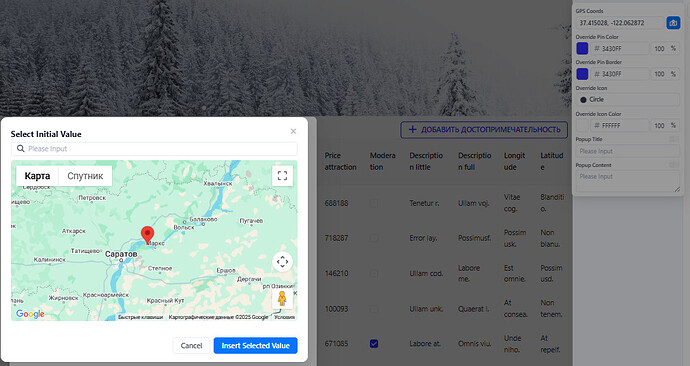Open map camera pan controls
Screen dimensions: 690x366
coord(283,262)
